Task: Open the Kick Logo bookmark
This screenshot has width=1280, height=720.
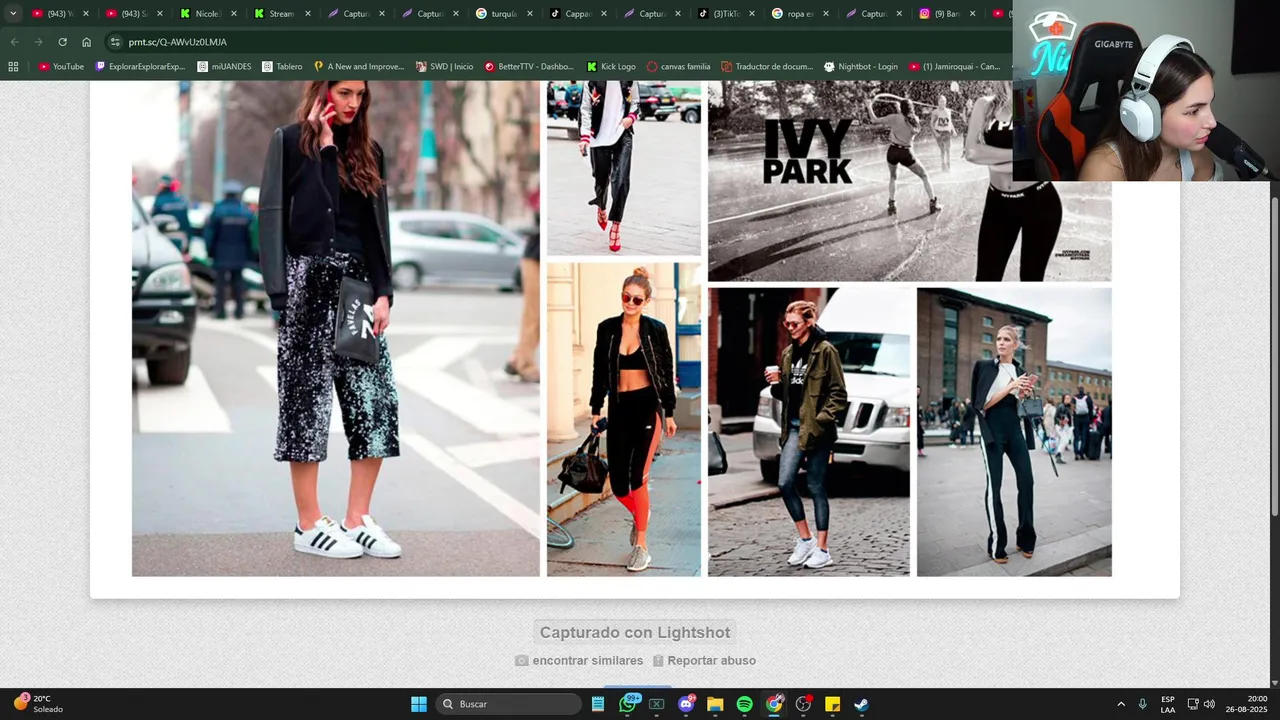Action: point(611,67)
